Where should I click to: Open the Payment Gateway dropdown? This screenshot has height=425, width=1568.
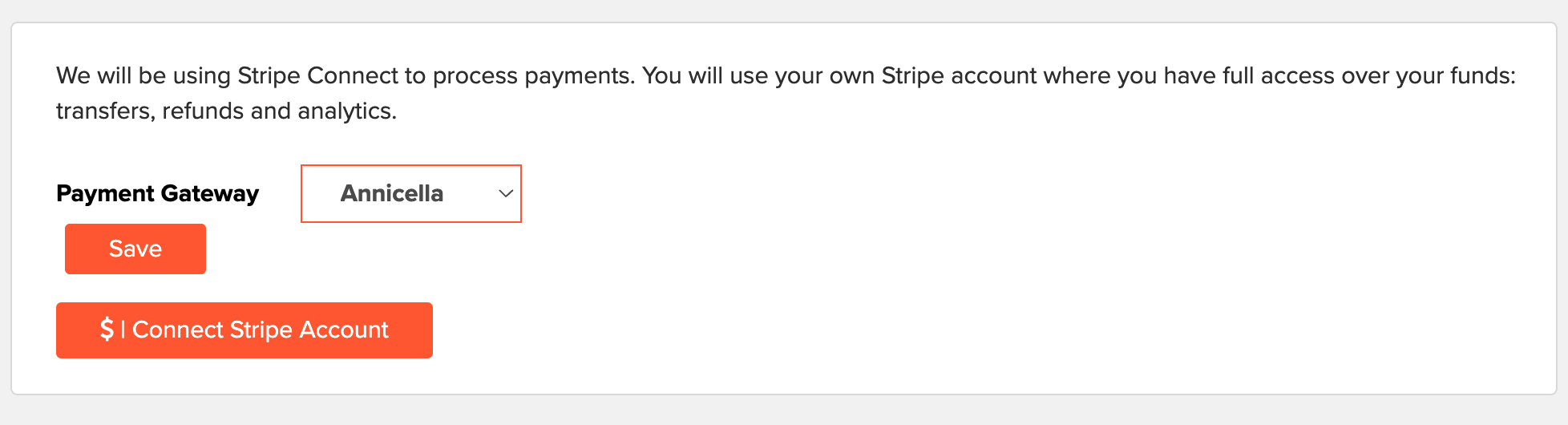411,193
